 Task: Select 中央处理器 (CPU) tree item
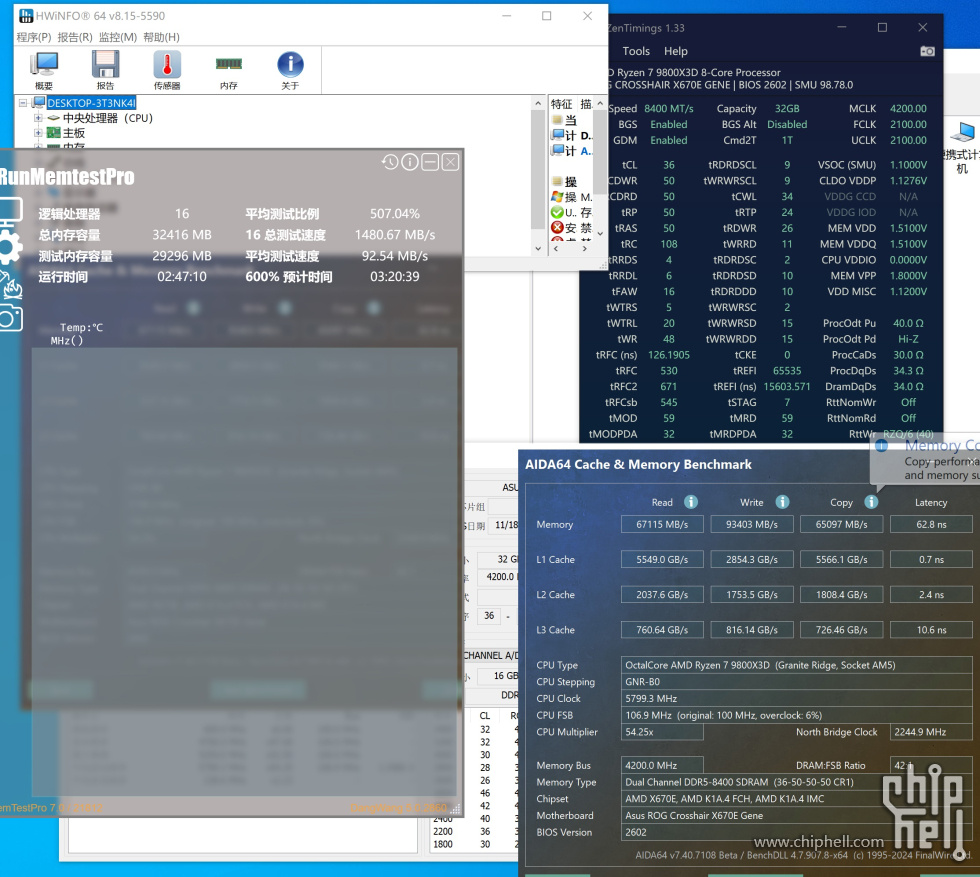coord(108,118)
